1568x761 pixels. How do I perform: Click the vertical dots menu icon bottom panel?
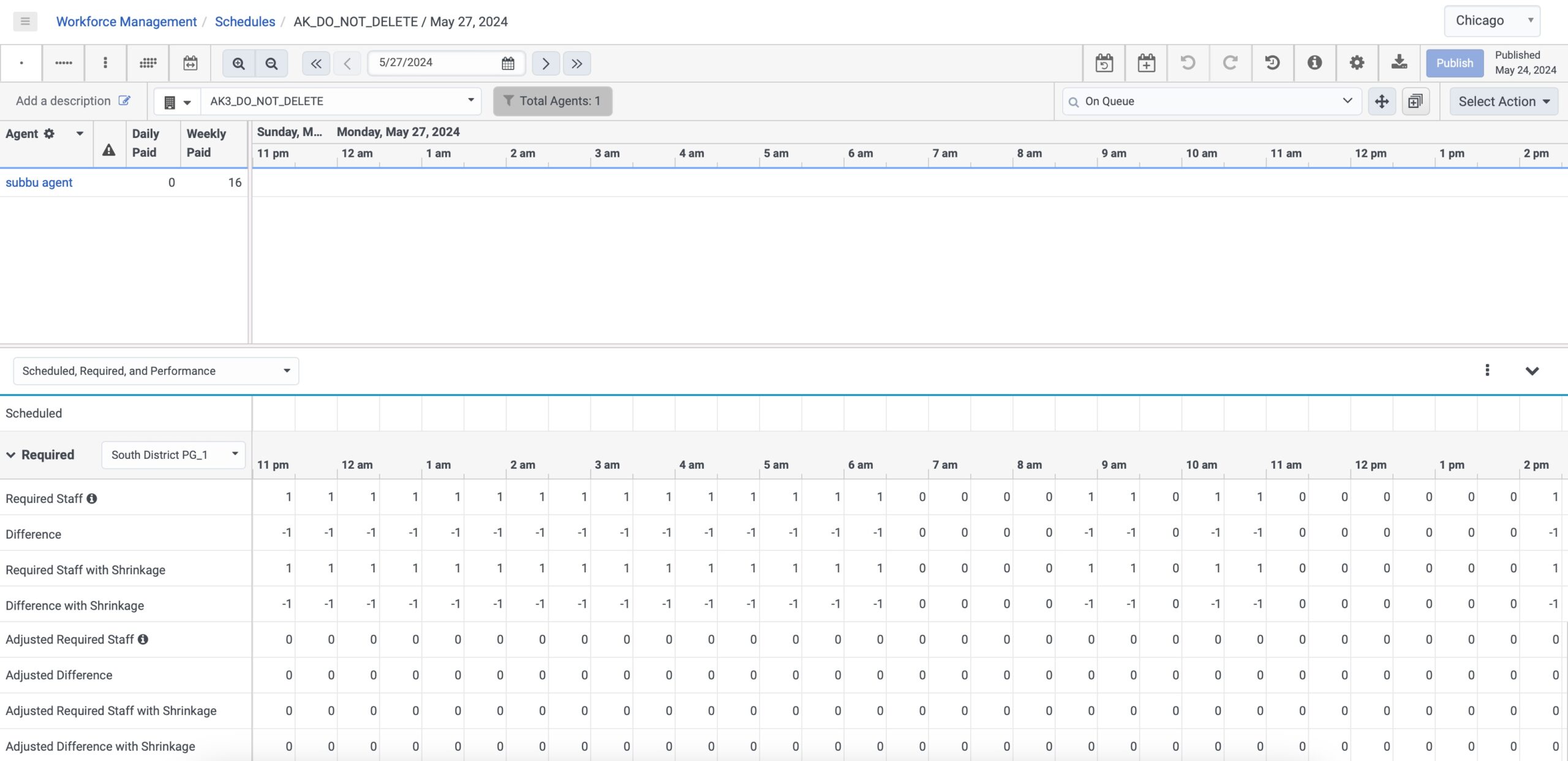click(x=1487, y=370)
